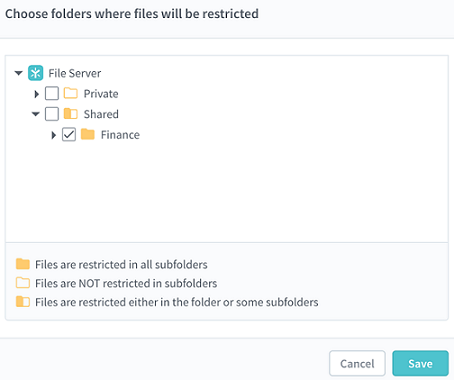
Task: Select the File Server tree label
Action: tap(75, 73)
